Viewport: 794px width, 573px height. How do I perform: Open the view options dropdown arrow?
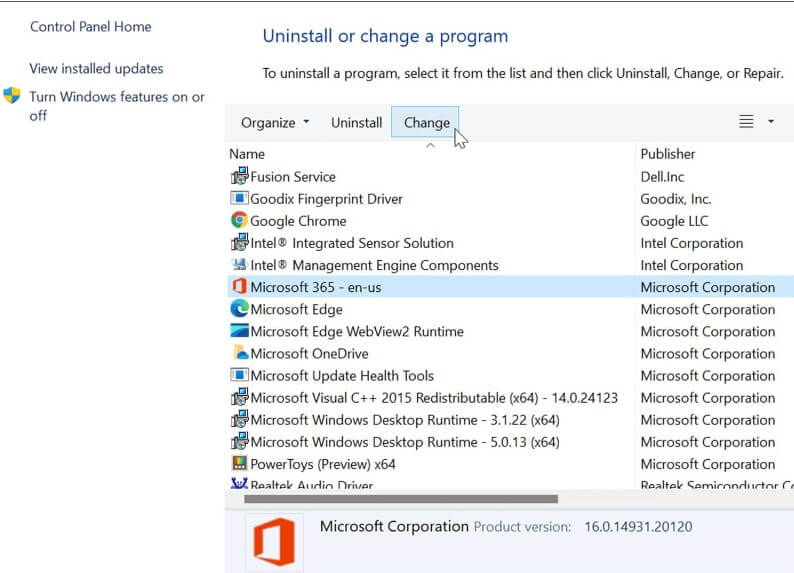point(771,121)
